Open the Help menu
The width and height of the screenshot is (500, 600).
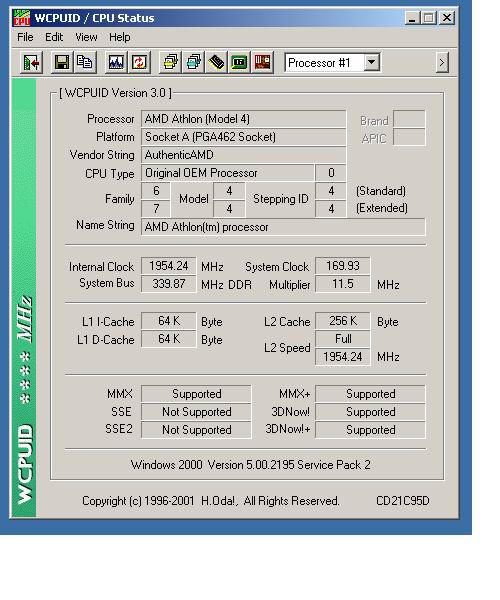tap(120, 37)
